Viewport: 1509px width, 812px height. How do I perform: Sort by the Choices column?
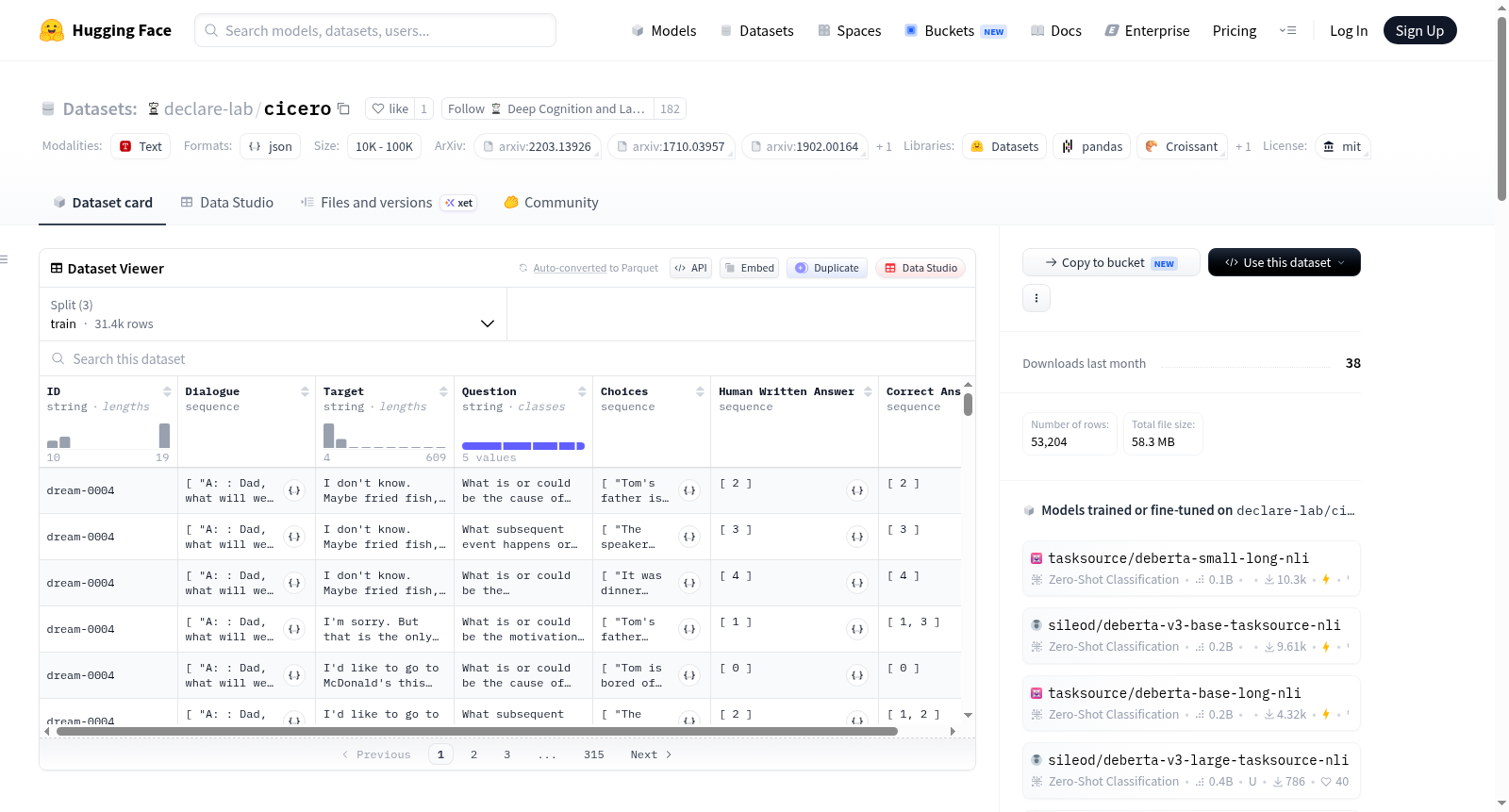700,391
